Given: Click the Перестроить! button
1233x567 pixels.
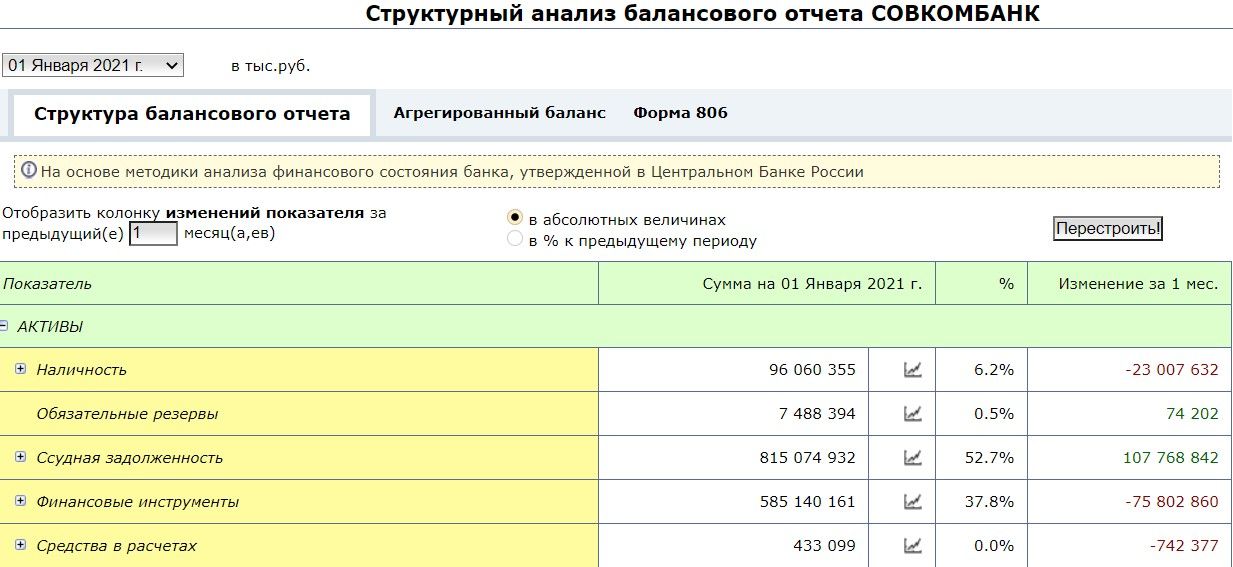Looking at the screenshot, I should pyautogui.click(x=1108, y=229).
